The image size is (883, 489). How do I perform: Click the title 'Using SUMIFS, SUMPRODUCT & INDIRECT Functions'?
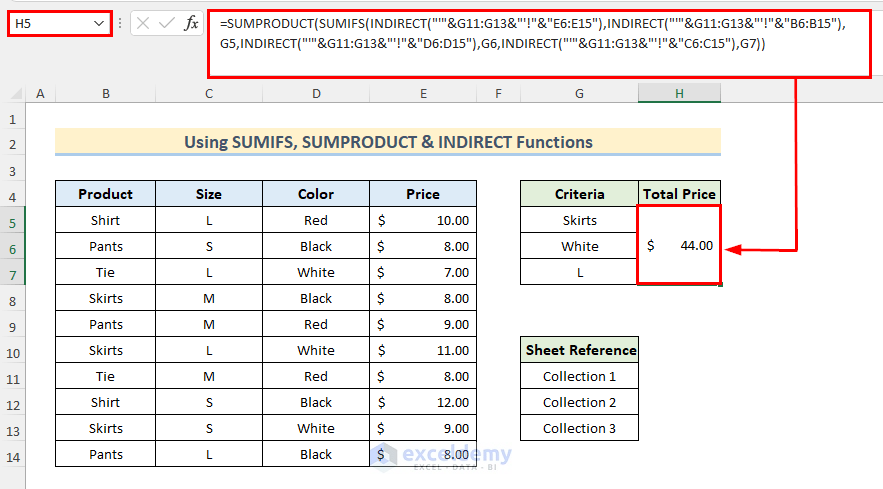click(x=388, y=142)
